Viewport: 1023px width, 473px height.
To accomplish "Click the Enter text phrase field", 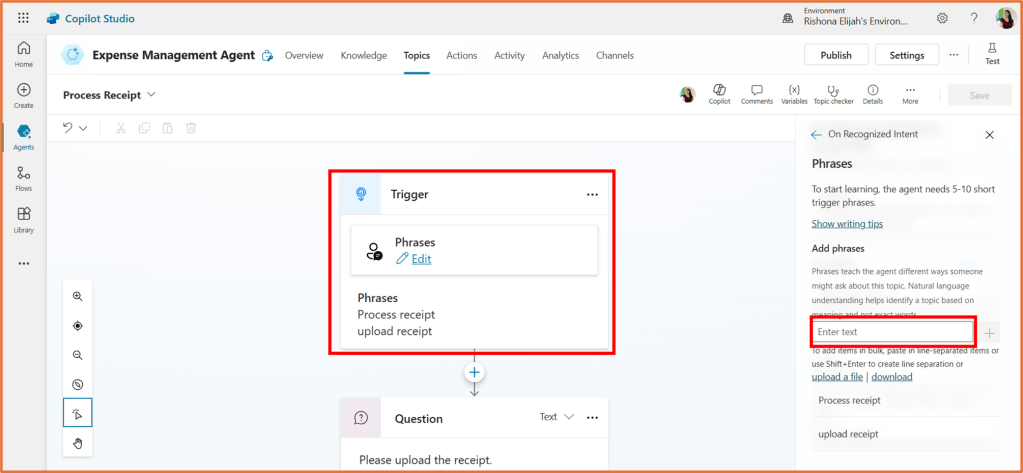I will click(x=892, y=332).
